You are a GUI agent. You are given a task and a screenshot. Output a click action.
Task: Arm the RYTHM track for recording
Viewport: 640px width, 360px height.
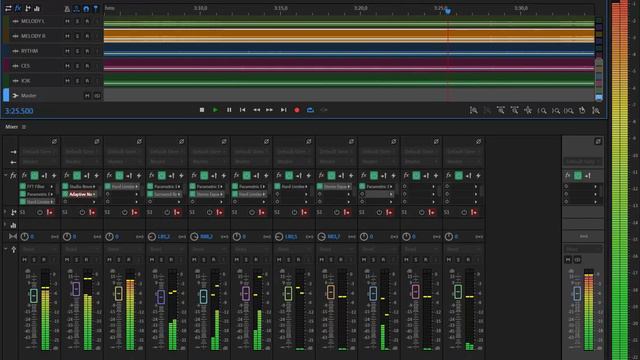click(x=87, y=51)
